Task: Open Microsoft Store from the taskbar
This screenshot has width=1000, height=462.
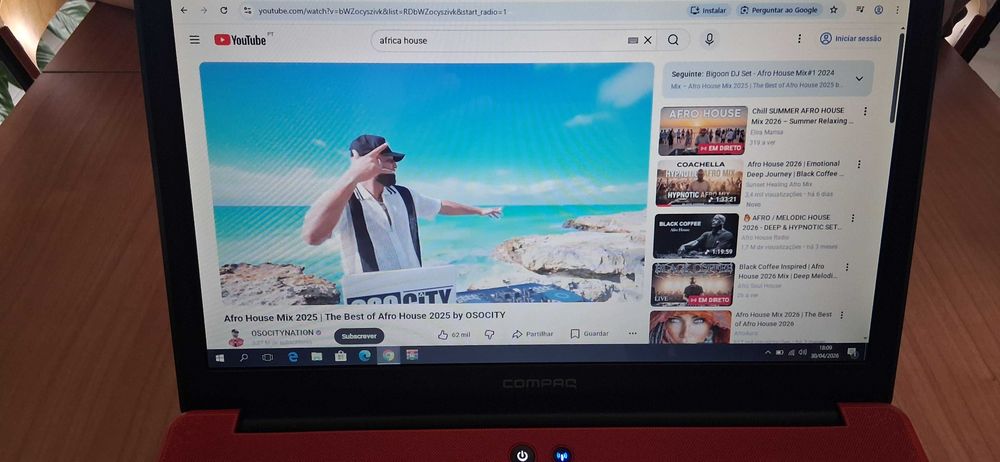Action: click(341, 356)
